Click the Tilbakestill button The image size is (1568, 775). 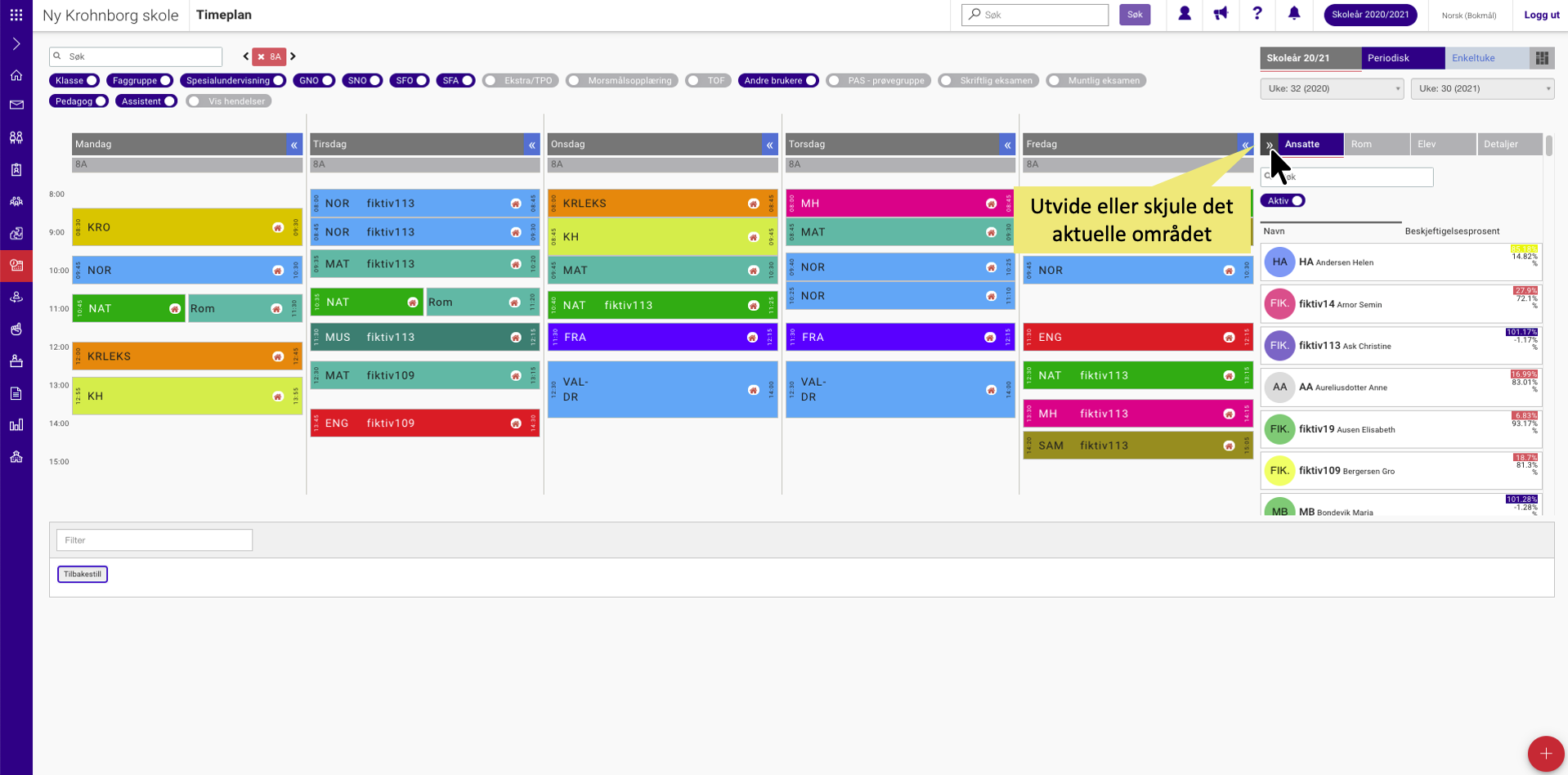pyautogui.click(x=83, y=574)
